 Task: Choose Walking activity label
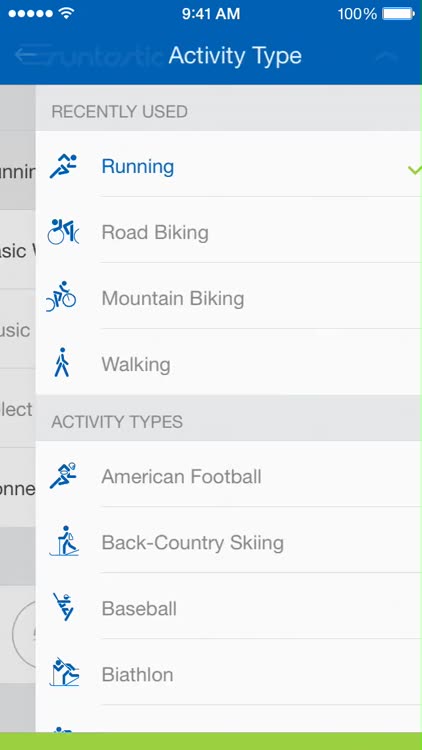coord(136,364)
